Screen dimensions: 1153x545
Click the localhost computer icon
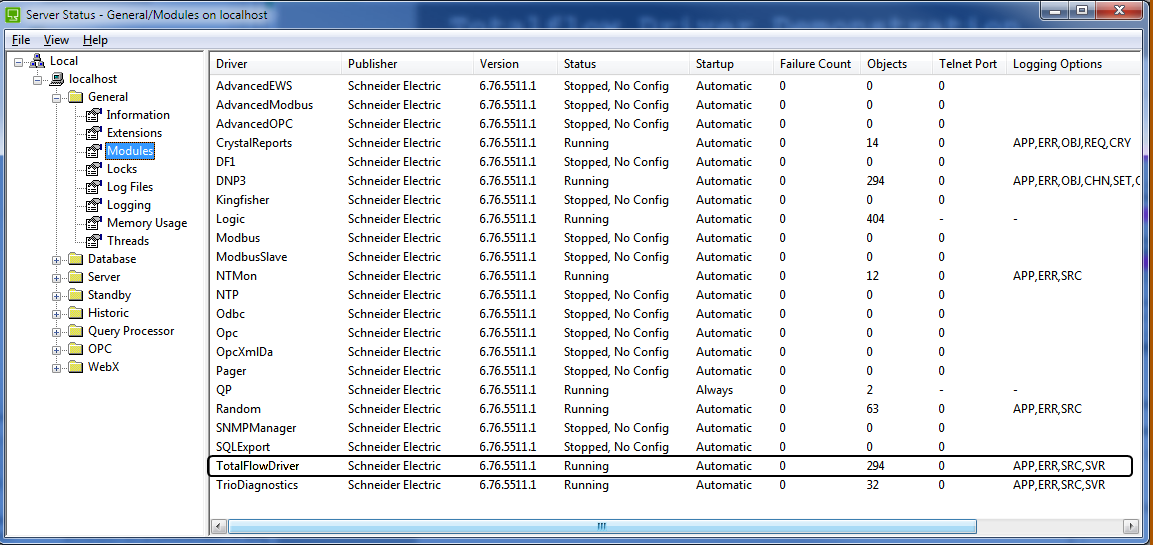(x=57, y=79)
